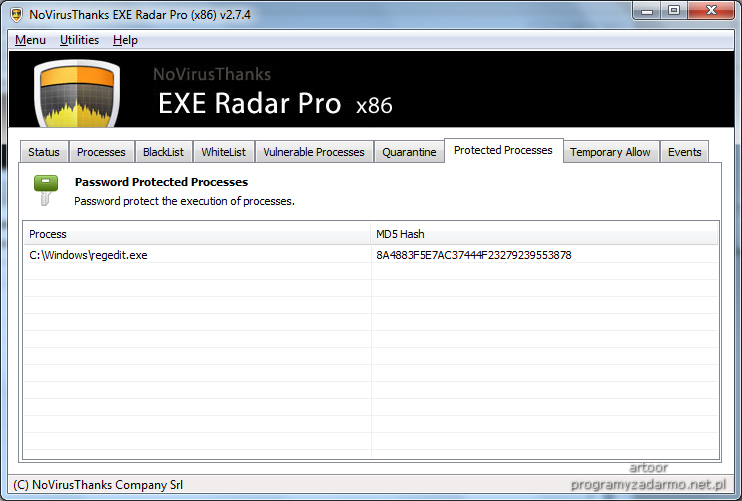Click the Process column header
742x501 pixels.
tap(197, 234)
